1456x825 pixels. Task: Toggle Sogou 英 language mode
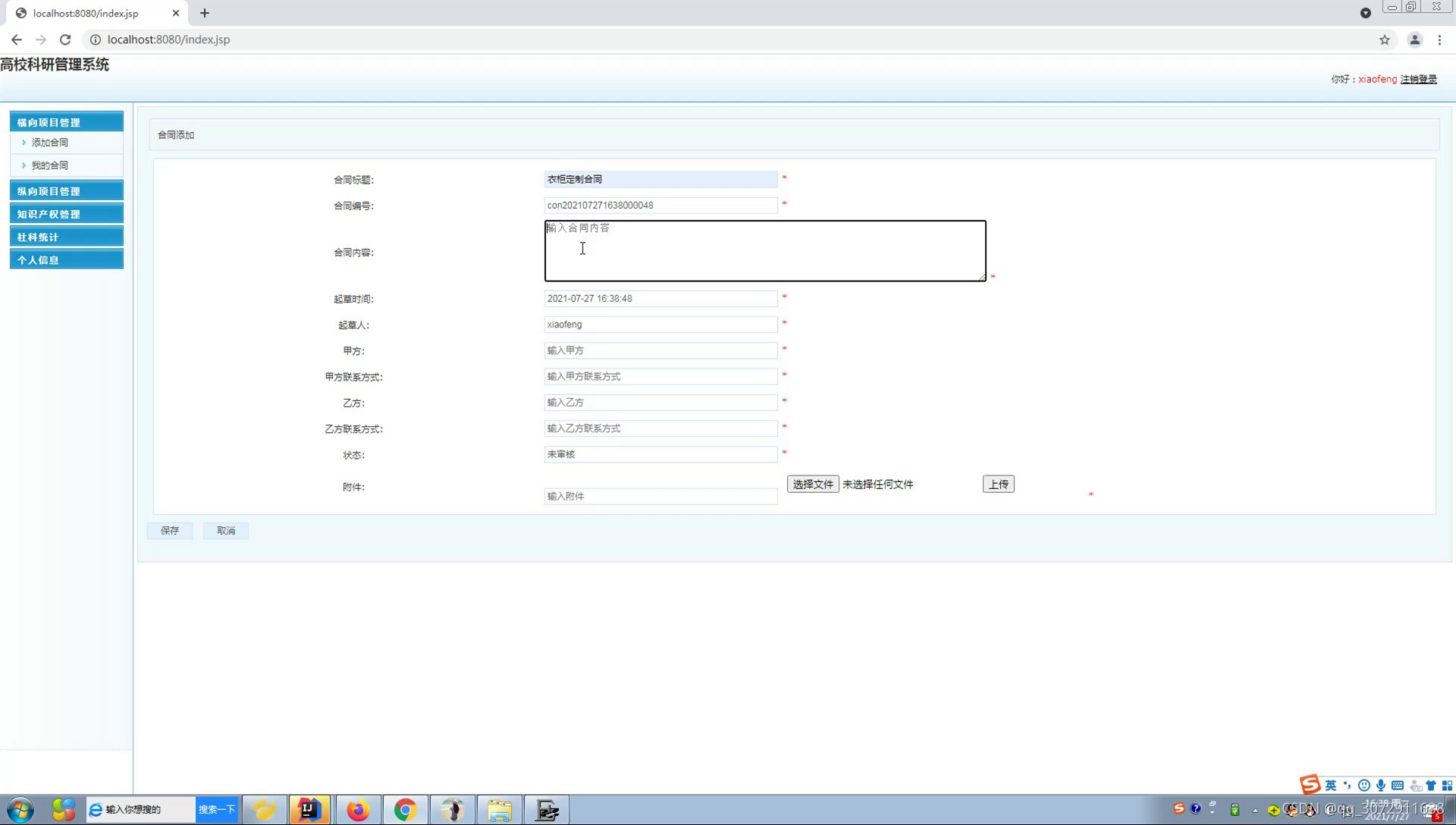click(1331, 786)
